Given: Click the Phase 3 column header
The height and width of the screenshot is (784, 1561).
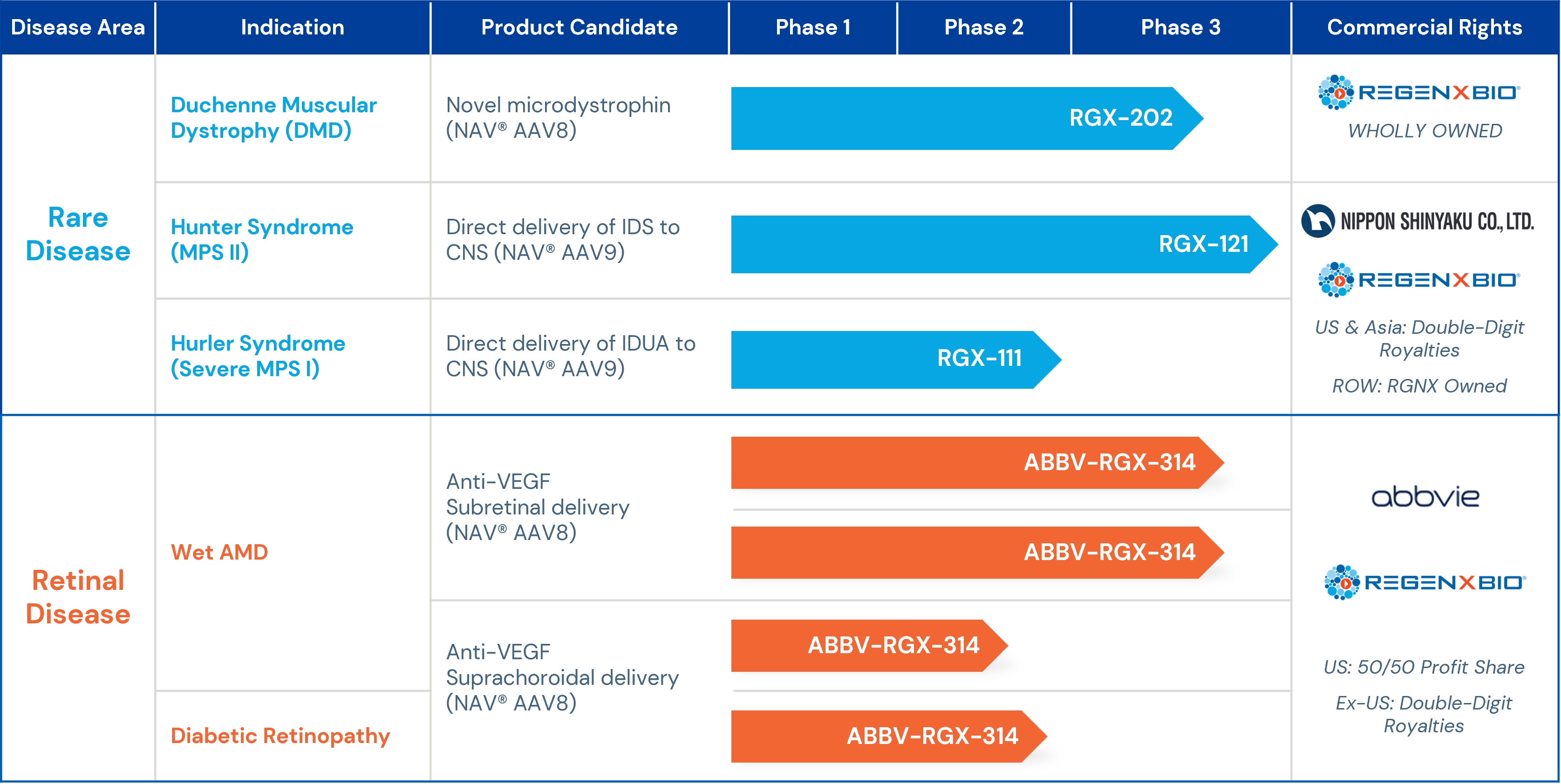Looking at the screenshot, I should click(x=1180, y=27).
